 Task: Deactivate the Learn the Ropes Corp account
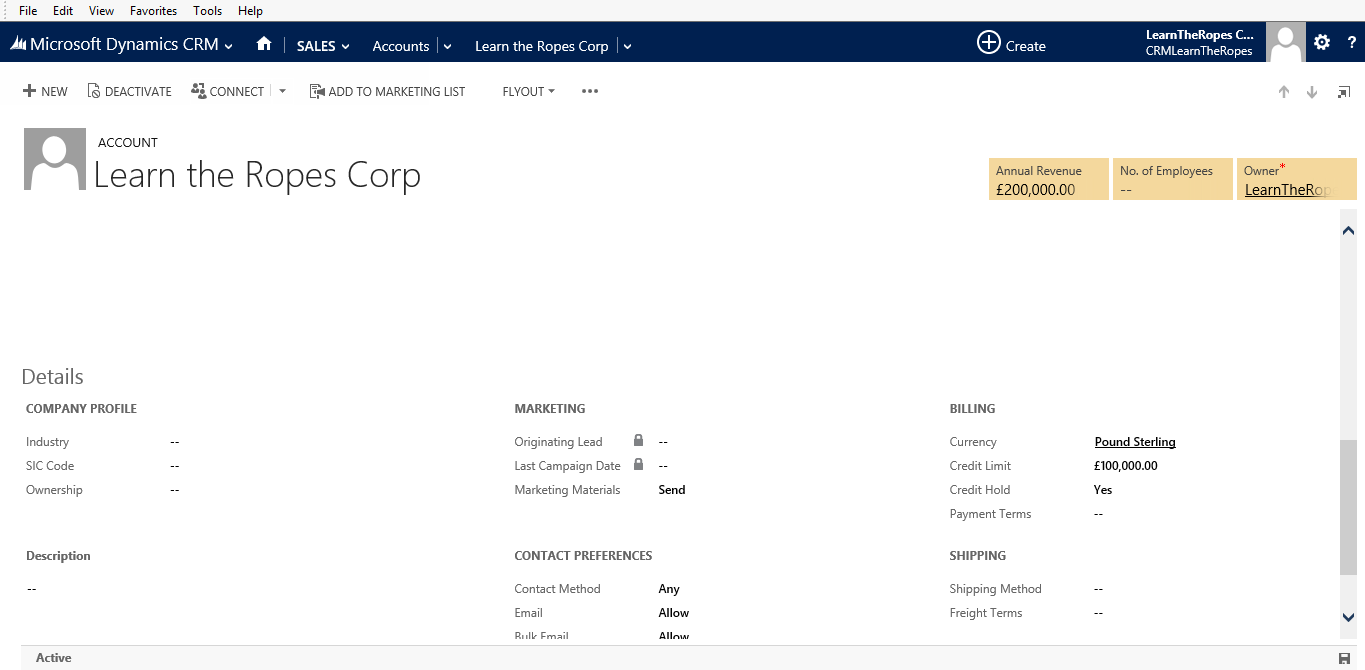[x=129, y=91]
